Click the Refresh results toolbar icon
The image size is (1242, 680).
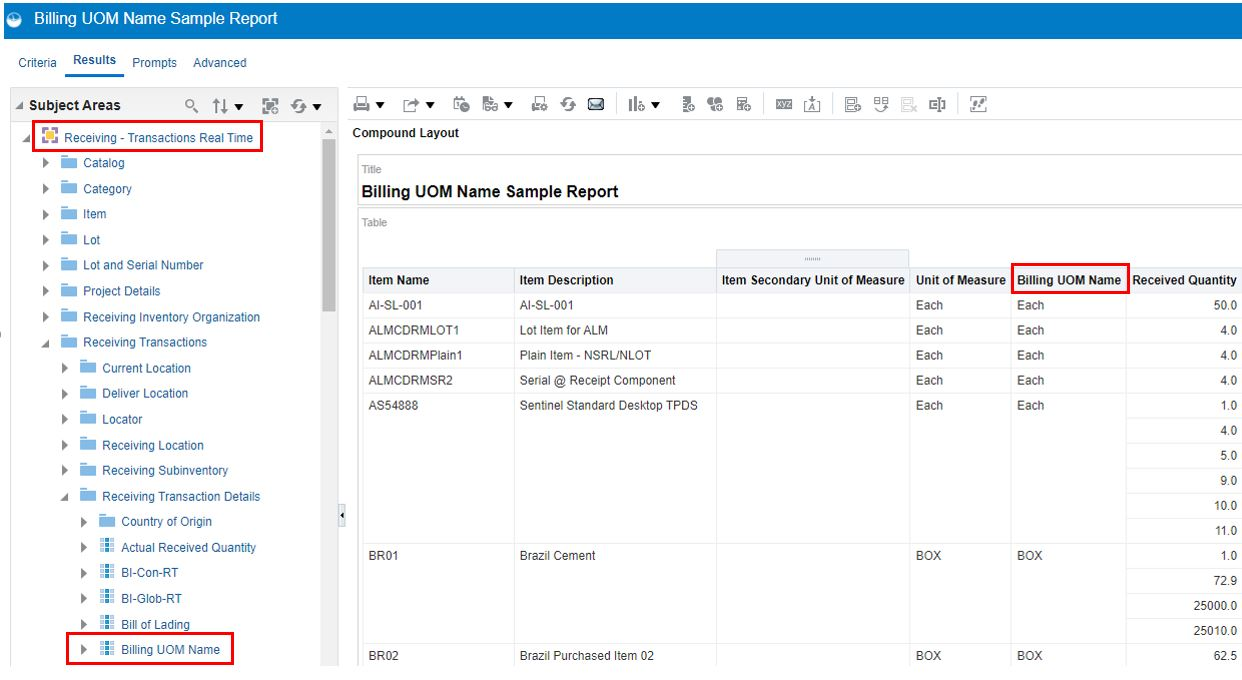click(x=568, y=105)
